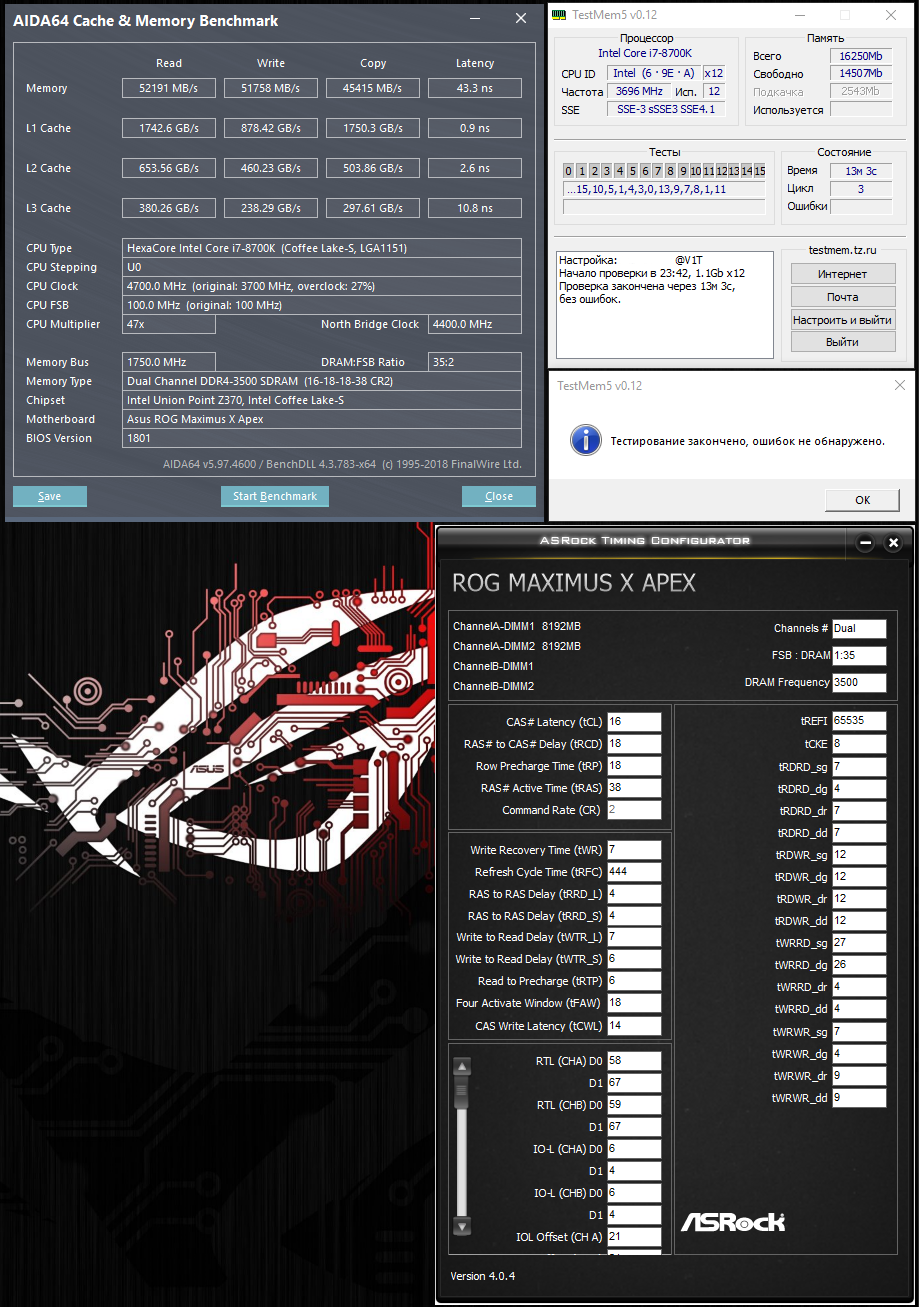Image resolution: width=919 pixels, height=1307 pixels.
Task: Click test number 15 box in Тесты
Action: (759, 171)
